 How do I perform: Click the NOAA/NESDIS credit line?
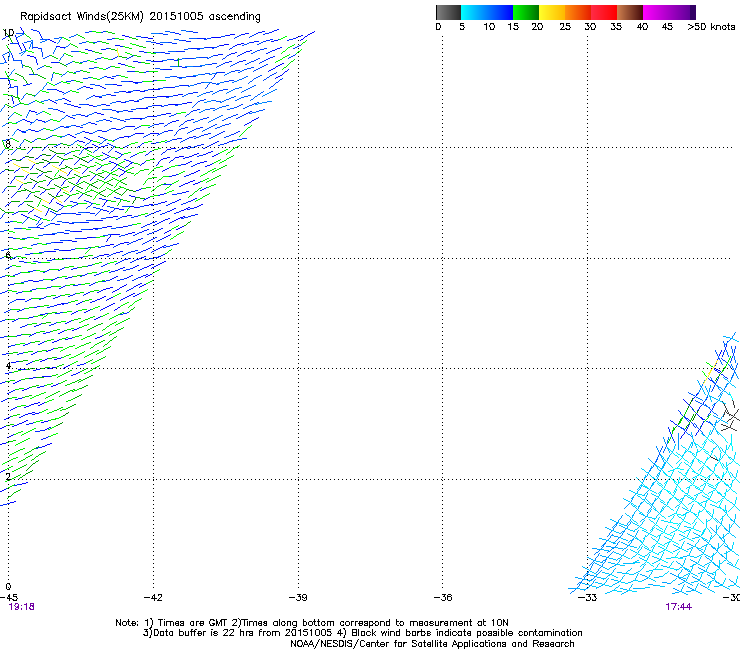432,644
